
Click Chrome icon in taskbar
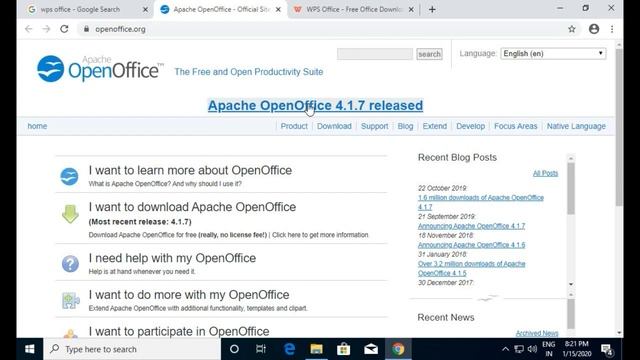398,349
